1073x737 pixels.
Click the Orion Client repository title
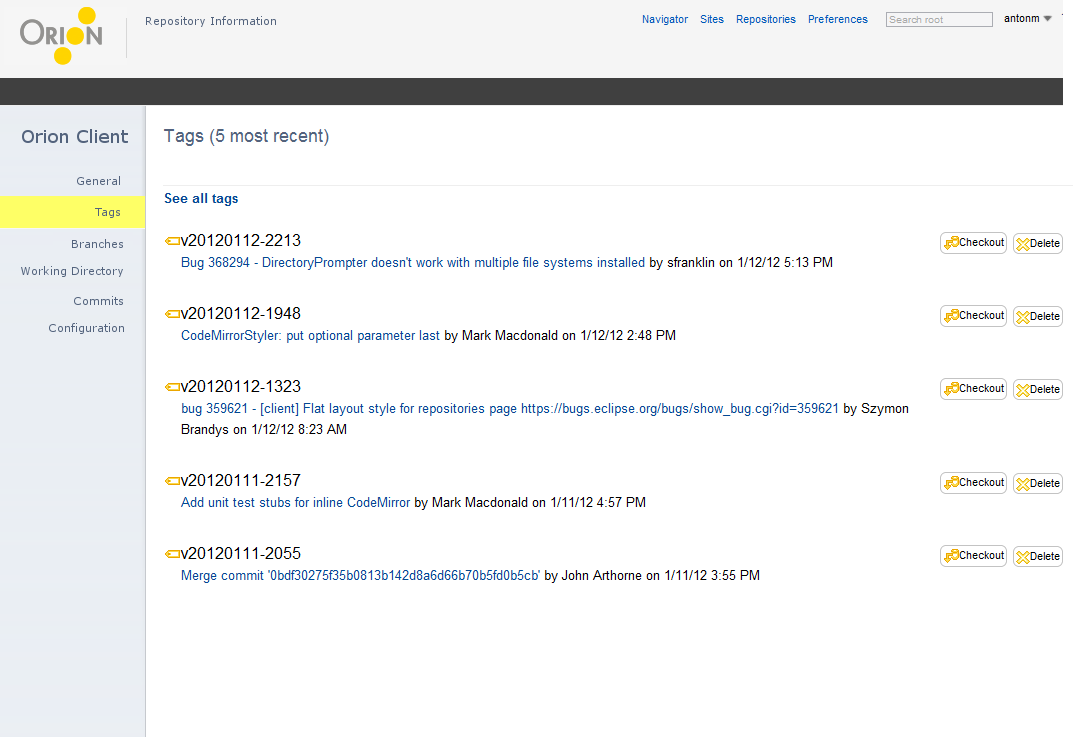point(75,137)
